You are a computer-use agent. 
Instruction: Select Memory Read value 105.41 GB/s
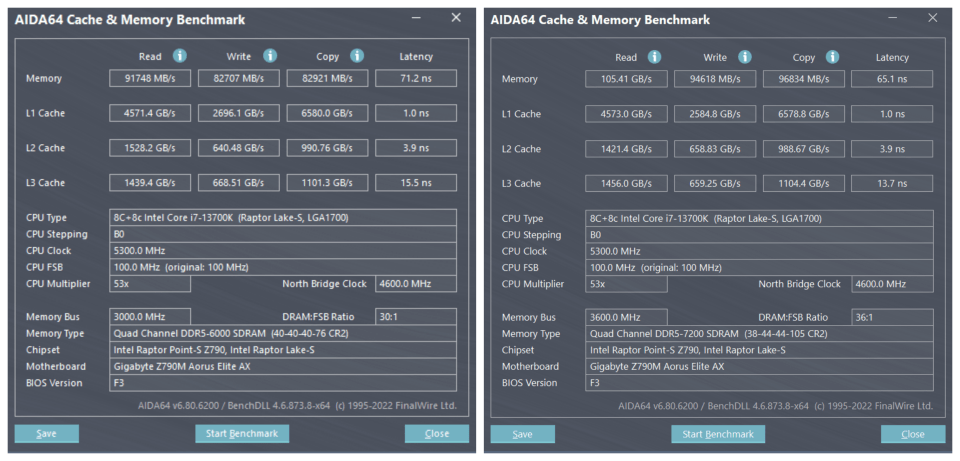[x=626, y=79]
